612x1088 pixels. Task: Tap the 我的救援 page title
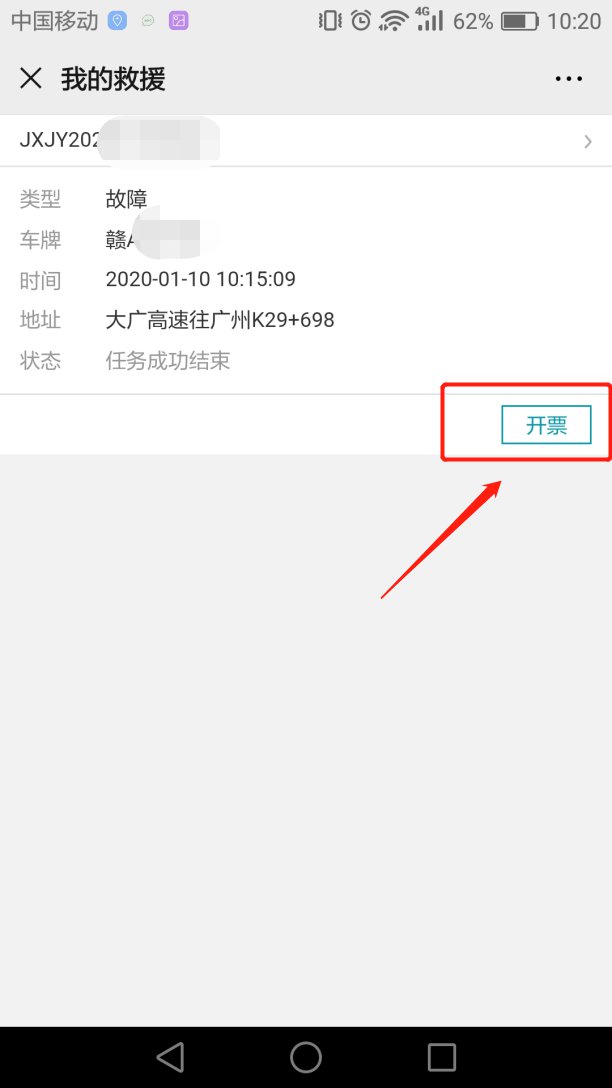click(113, 78)
